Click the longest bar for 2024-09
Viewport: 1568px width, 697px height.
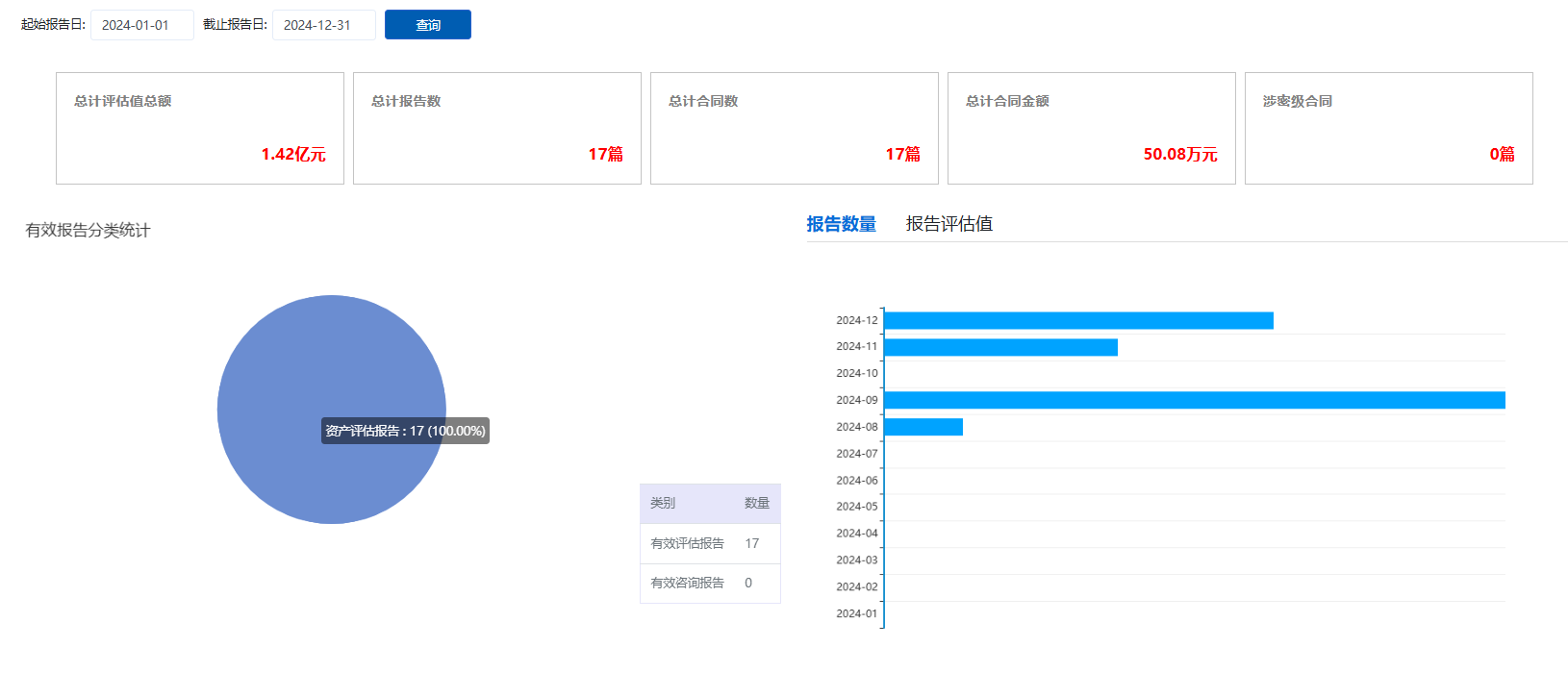coord(1193,400)
